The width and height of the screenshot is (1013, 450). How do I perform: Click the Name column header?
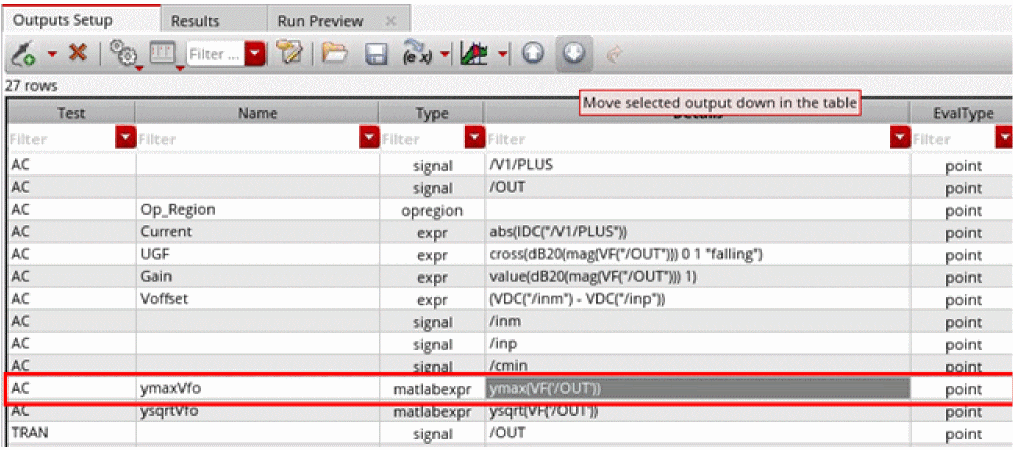click(x=257, y=114)
